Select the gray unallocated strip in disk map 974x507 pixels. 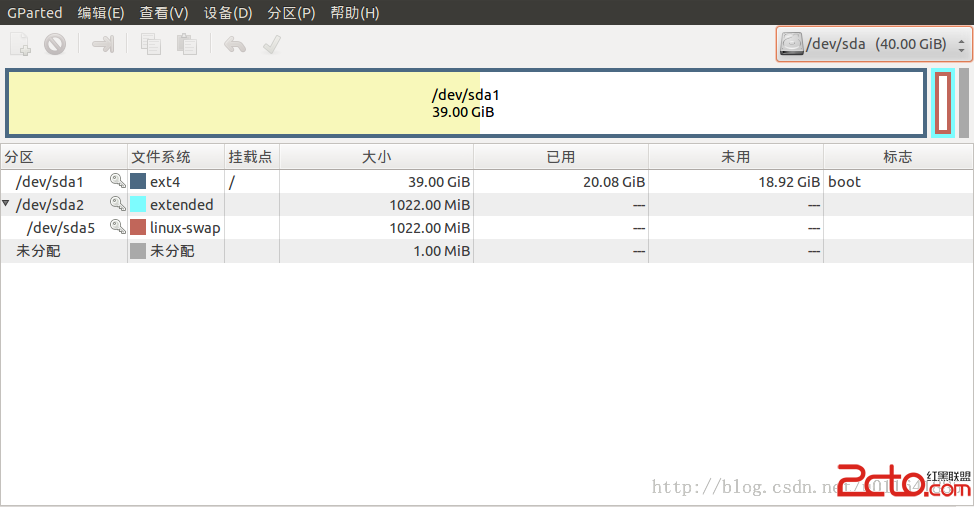click(x=964, y=103)
